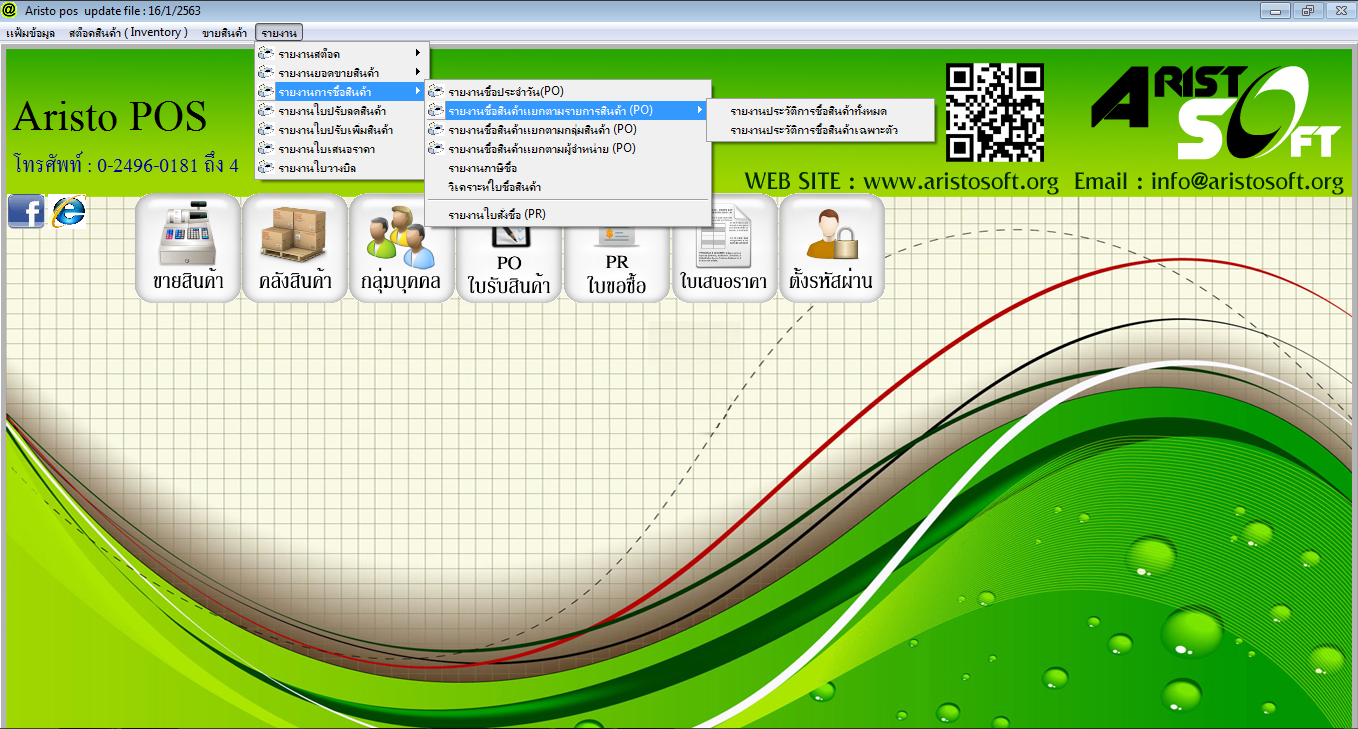The width and height of the screenshot is (1358, 729).
Task: Open the แฟ้มข้อมูล menu
Action: pos(30,33)
